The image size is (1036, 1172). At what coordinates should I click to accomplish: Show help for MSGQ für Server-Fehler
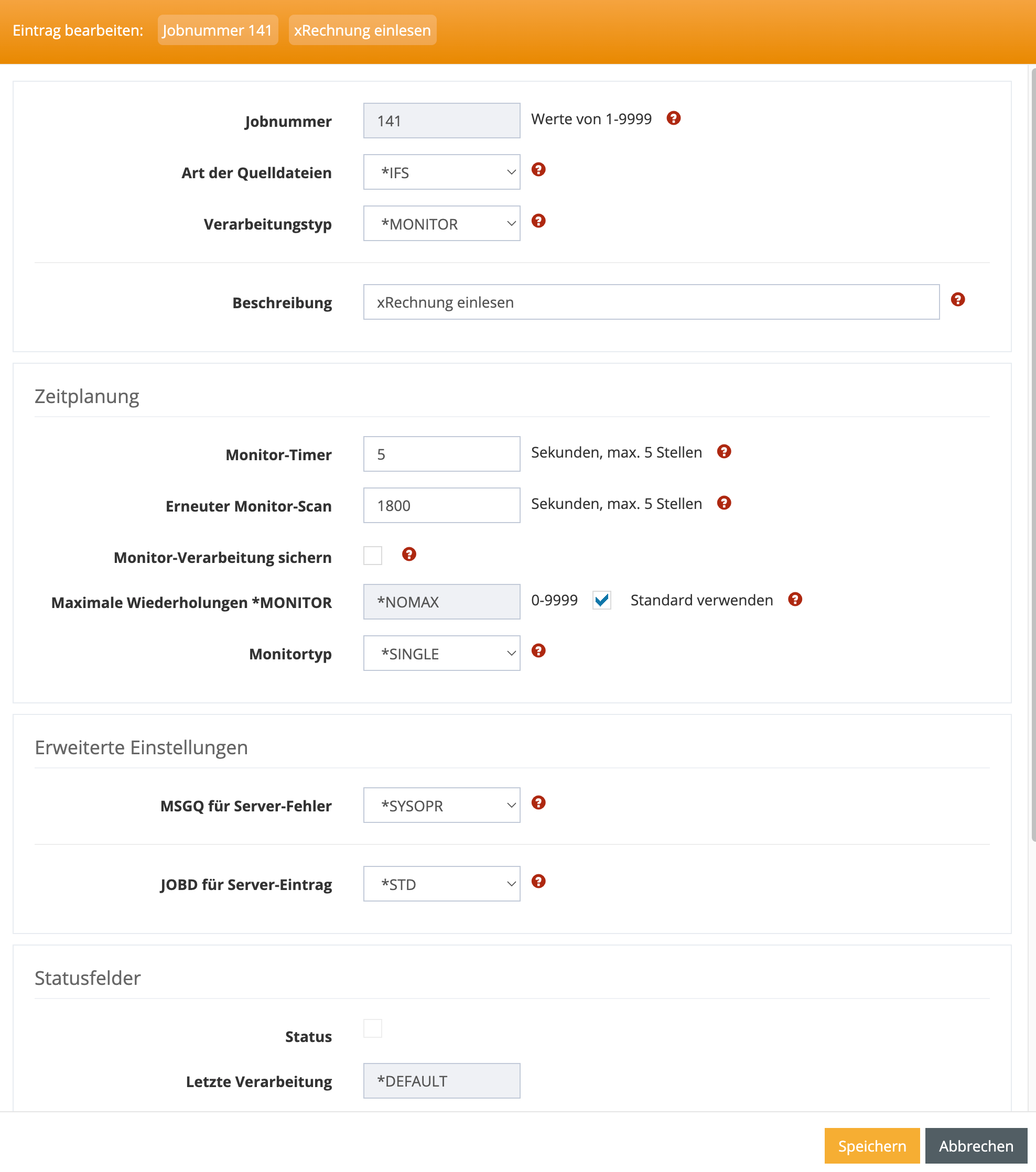click(x=538, y=803)
